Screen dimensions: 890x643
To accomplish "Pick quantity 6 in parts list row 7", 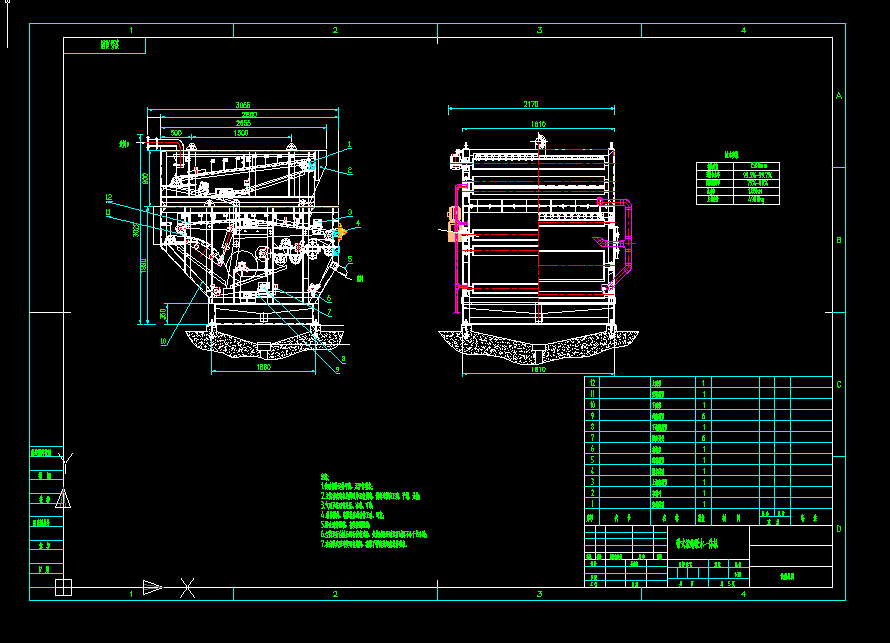I will 704,438.
